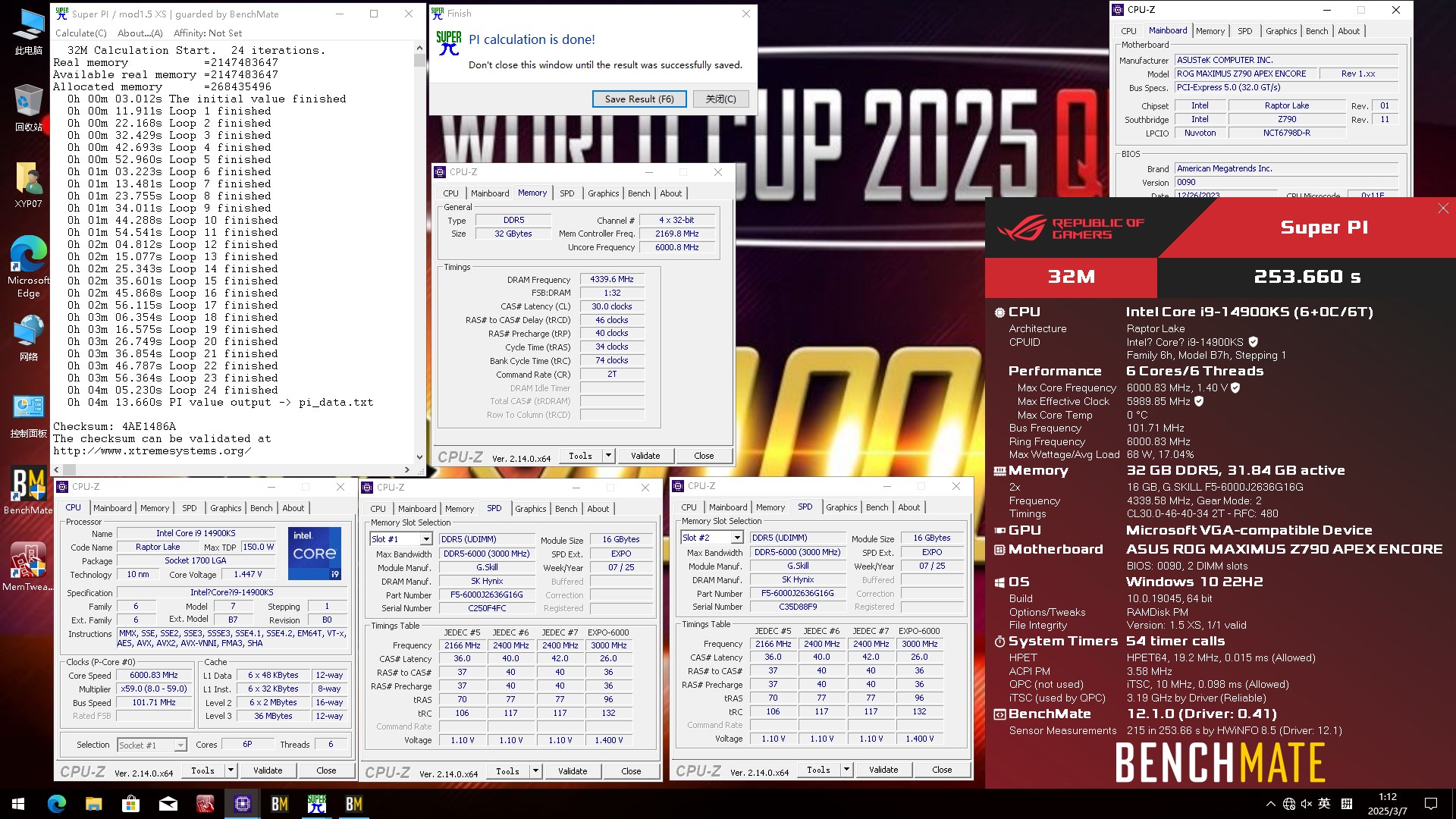The image size is (1456, 819).
Task: Launch the BenchMate desktop shortcut
Action: tap(28, 491)
